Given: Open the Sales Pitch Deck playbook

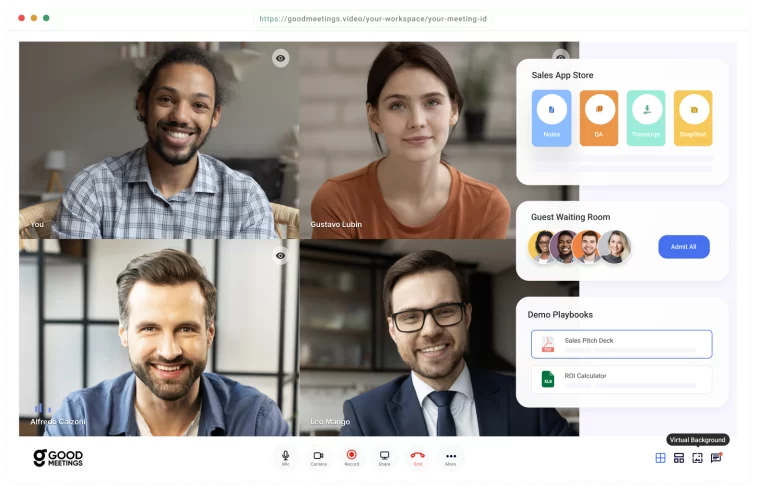Looking at the screenshot, I should 621,344.
